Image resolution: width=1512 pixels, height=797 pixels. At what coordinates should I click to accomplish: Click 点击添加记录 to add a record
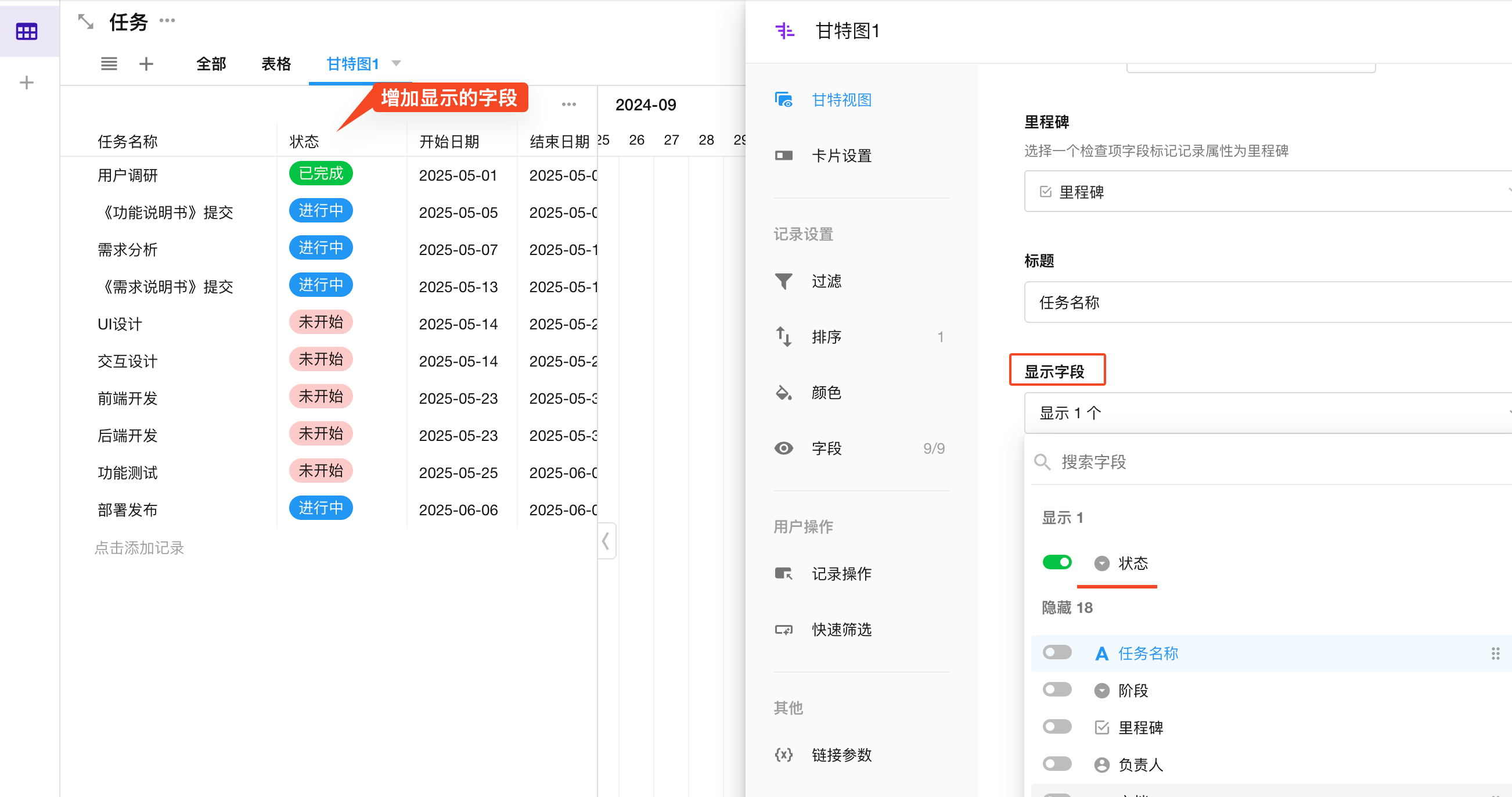tap(139, 548)
